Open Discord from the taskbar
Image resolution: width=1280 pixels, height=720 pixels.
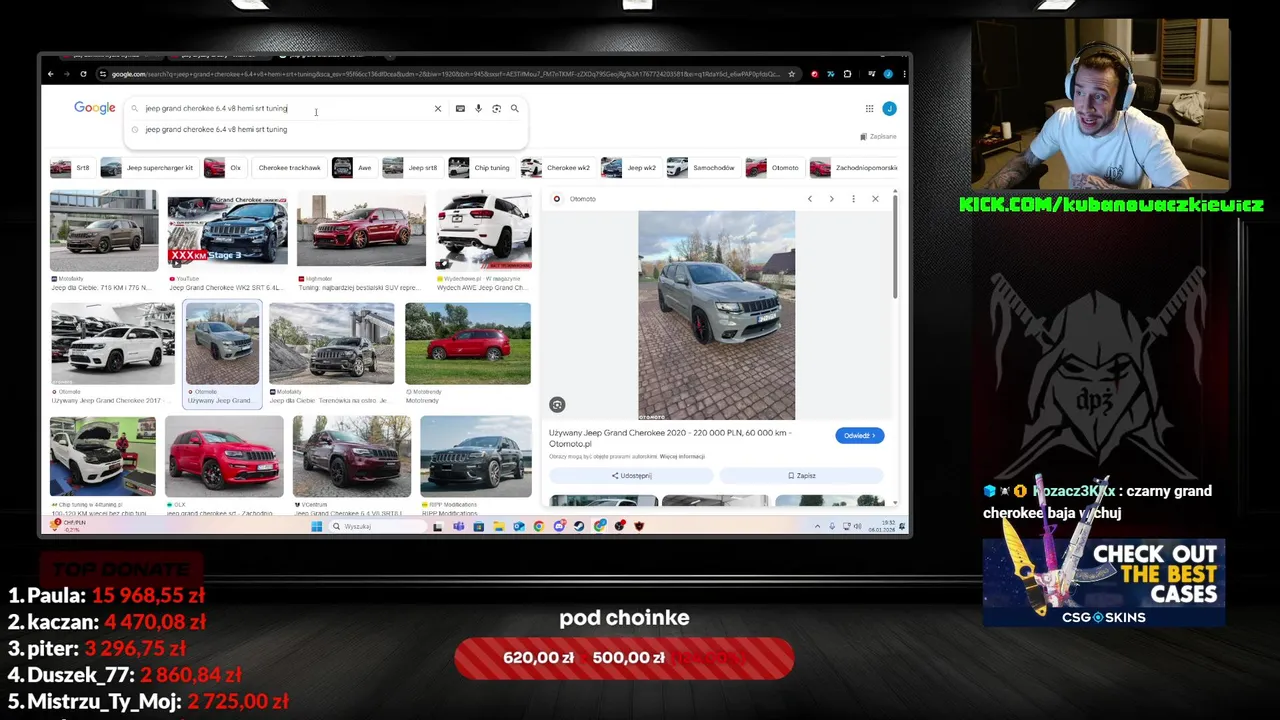(559, 526)
